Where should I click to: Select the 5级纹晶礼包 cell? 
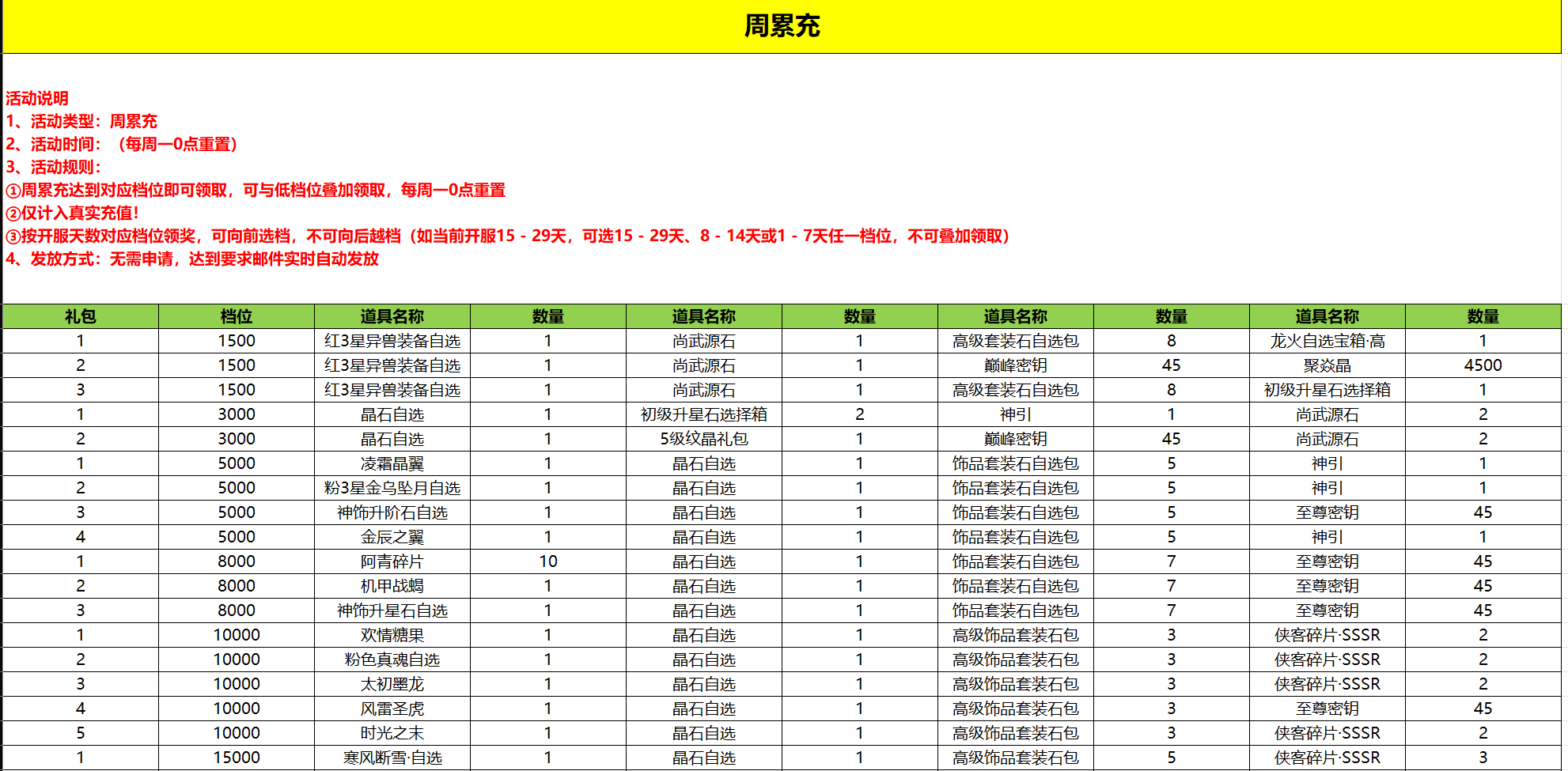703,439
